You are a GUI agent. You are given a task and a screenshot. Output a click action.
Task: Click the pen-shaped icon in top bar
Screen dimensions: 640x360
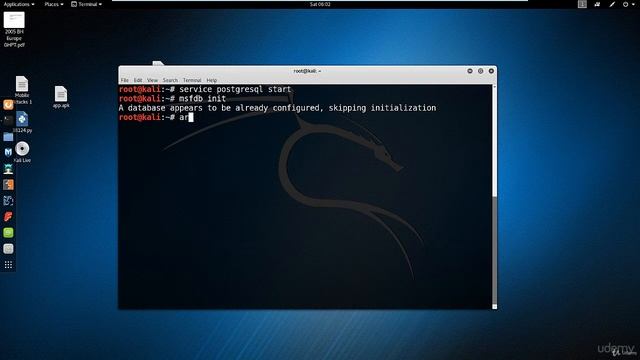(x=612, y=4)
